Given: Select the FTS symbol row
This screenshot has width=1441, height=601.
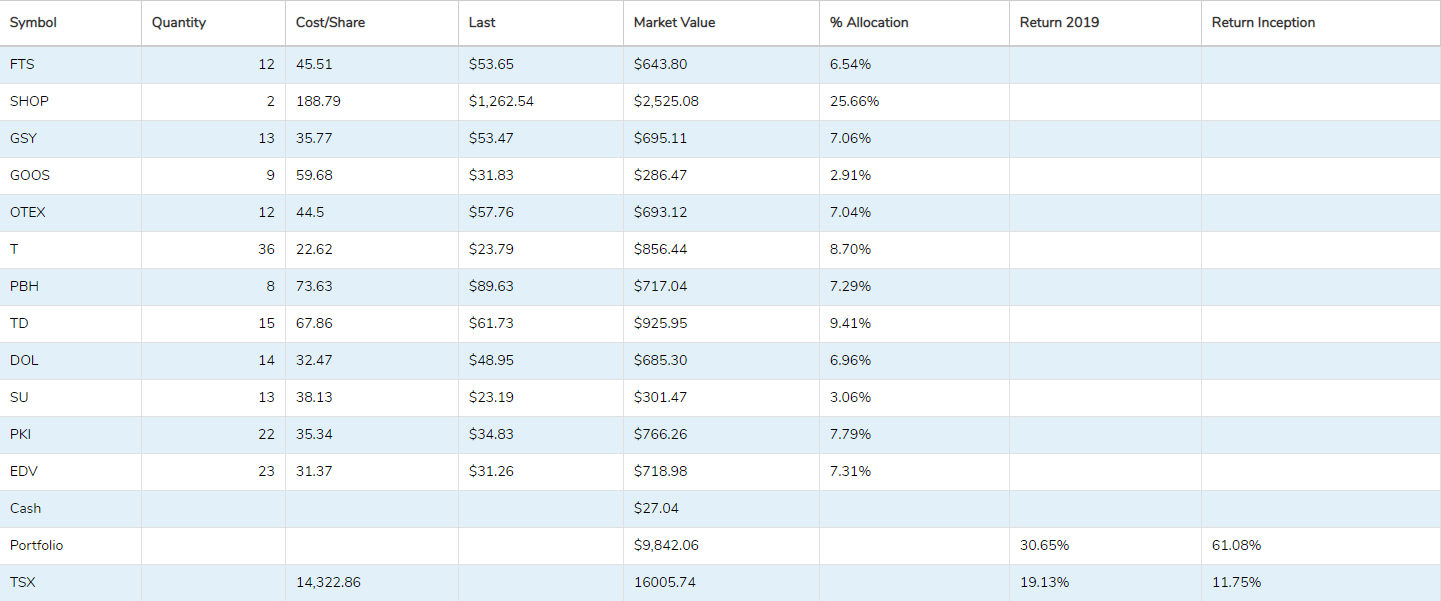Looking at the screenshot, I should 22,64.
